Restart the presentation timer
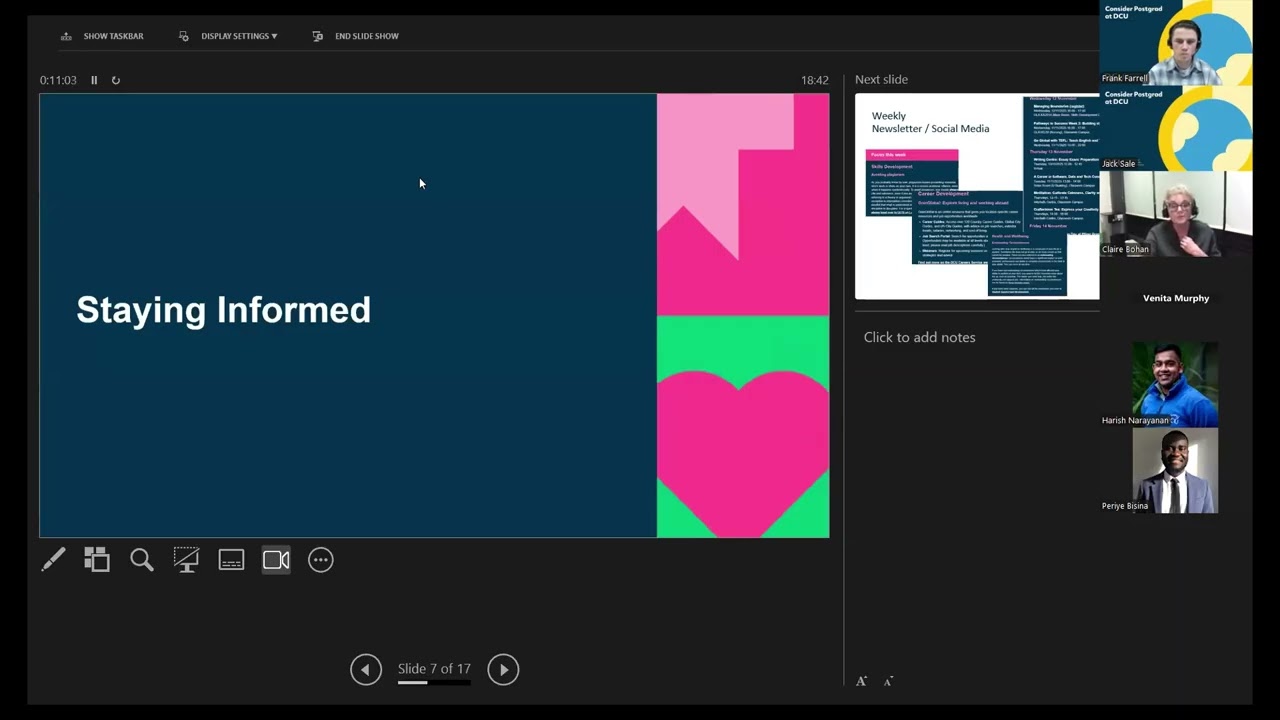Image resolution: width=1280 pixels, height=720 pixels. coord(116,80)
